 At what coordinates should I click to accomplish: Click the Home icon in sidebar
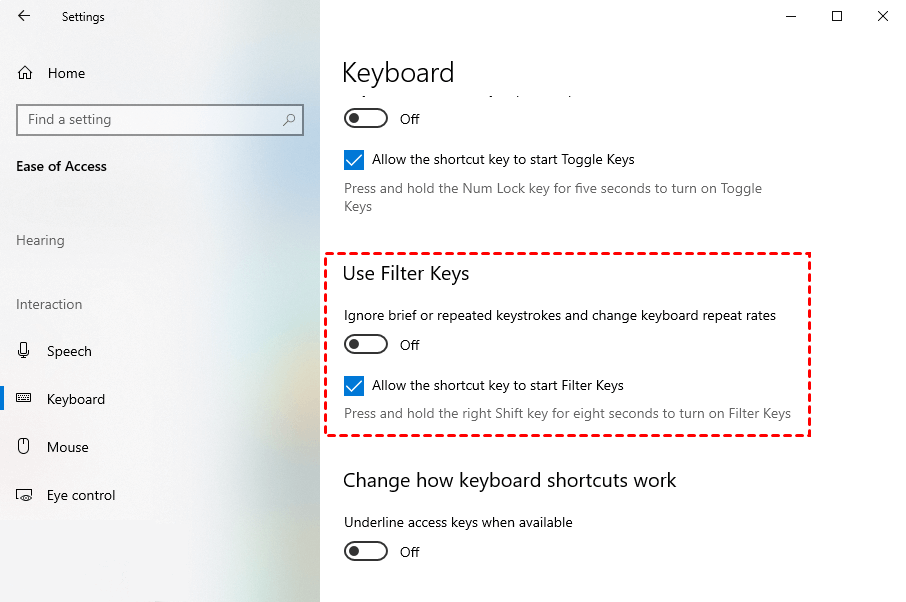click(x=25, y=73)
